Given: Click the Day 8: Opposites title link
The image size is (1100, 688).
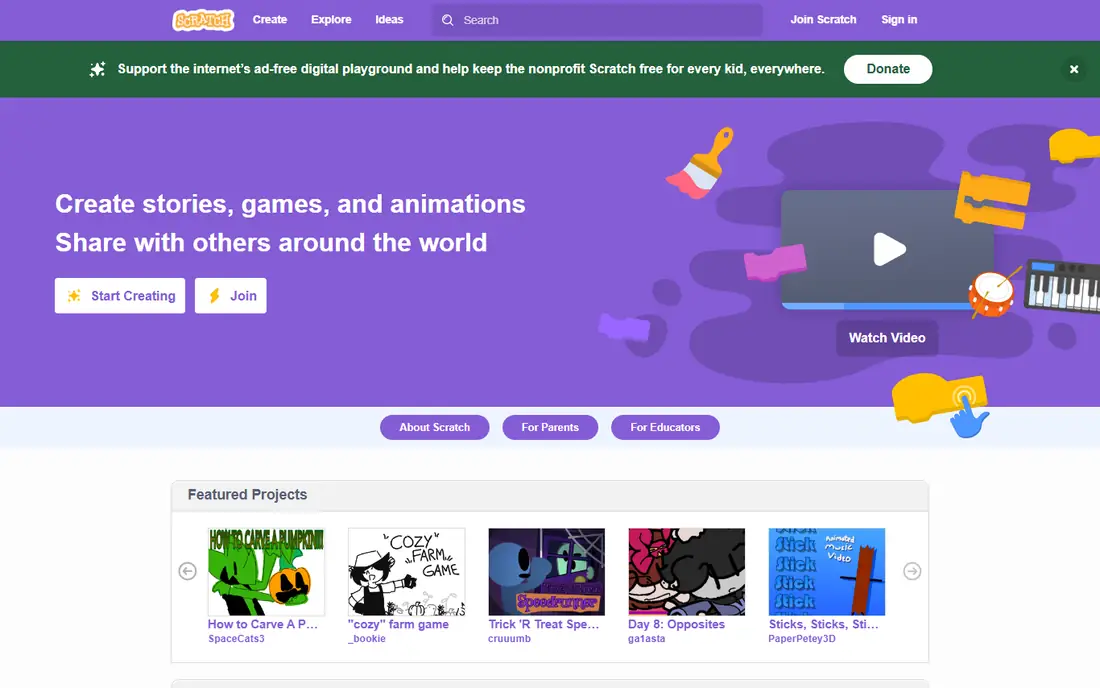Looking at the screenshot, I should (676, 624).
